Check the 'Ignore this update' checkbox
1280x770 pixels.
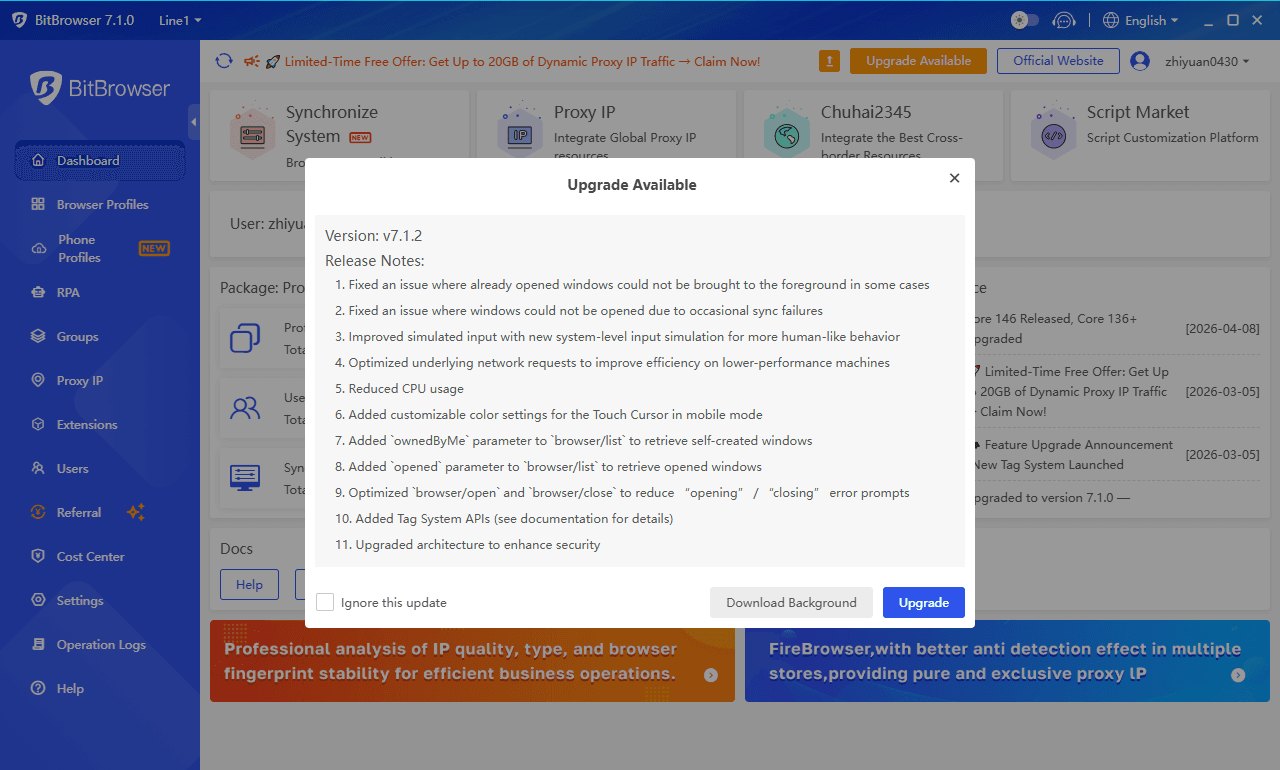pos(325,602)
